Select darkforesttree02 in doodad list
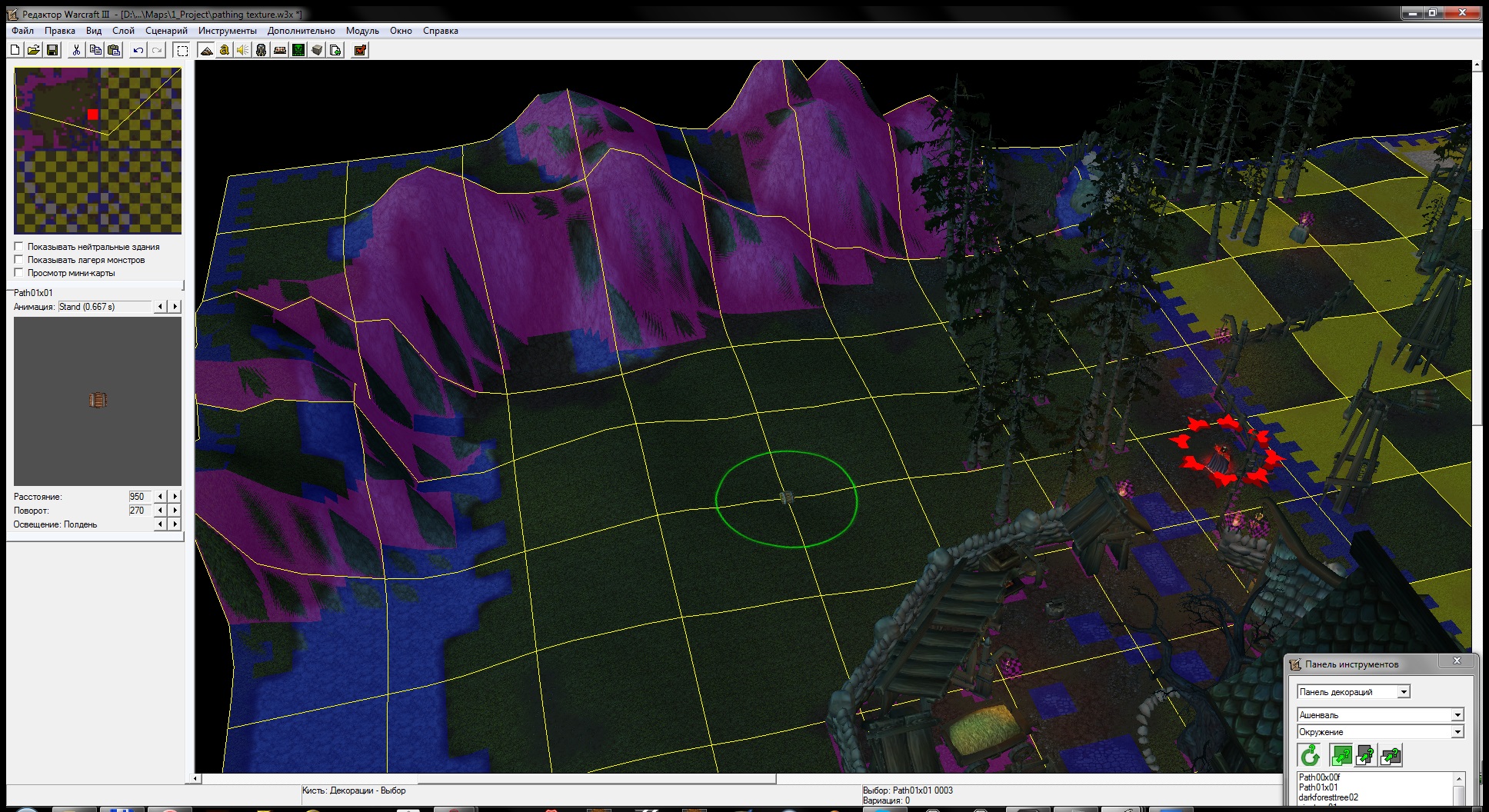The image size is (1489, 812). pyautogui.click(x=1328, y=797)
